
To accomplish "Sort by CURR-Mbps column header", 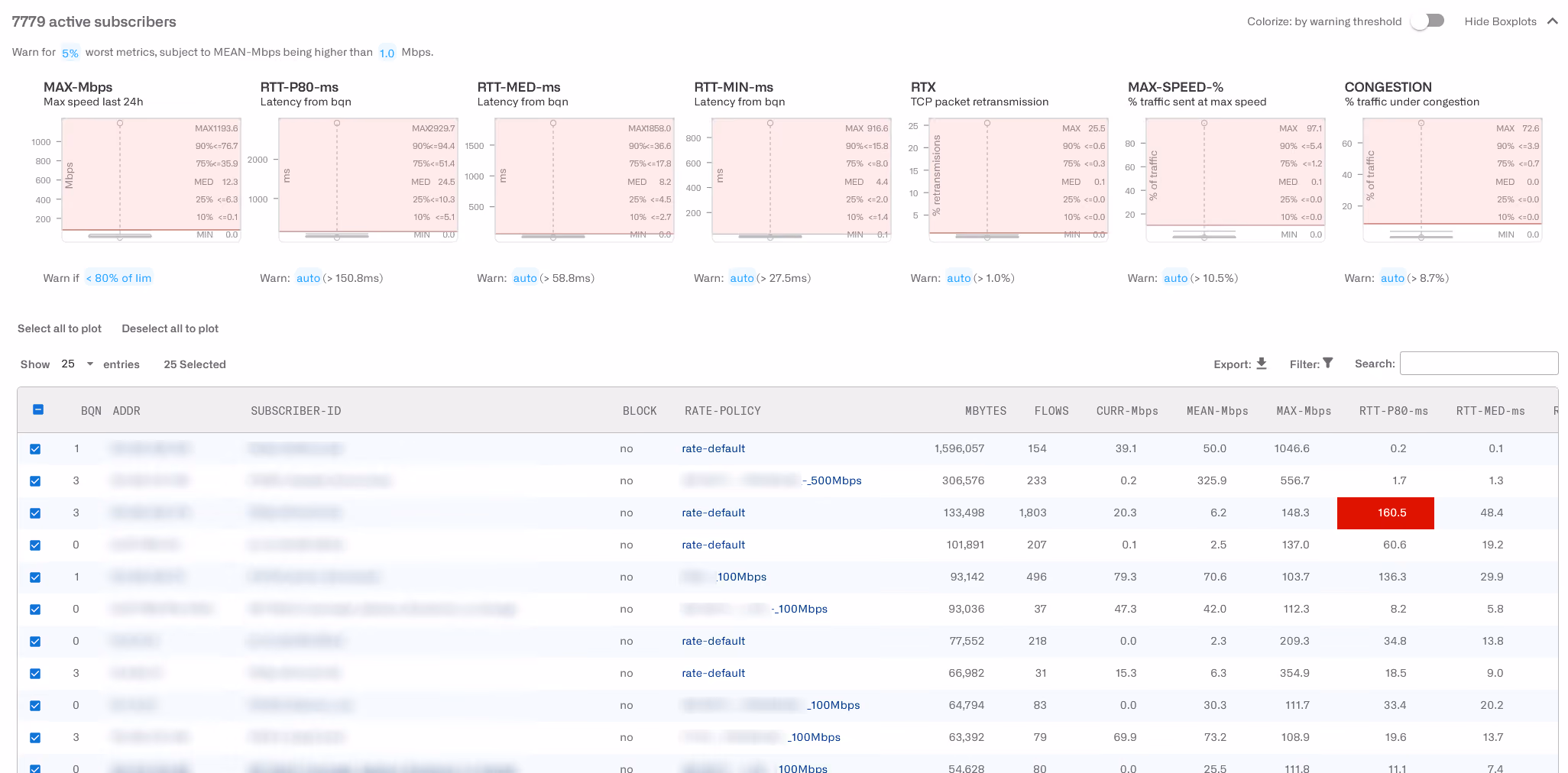I will (x=1127, y=411).
